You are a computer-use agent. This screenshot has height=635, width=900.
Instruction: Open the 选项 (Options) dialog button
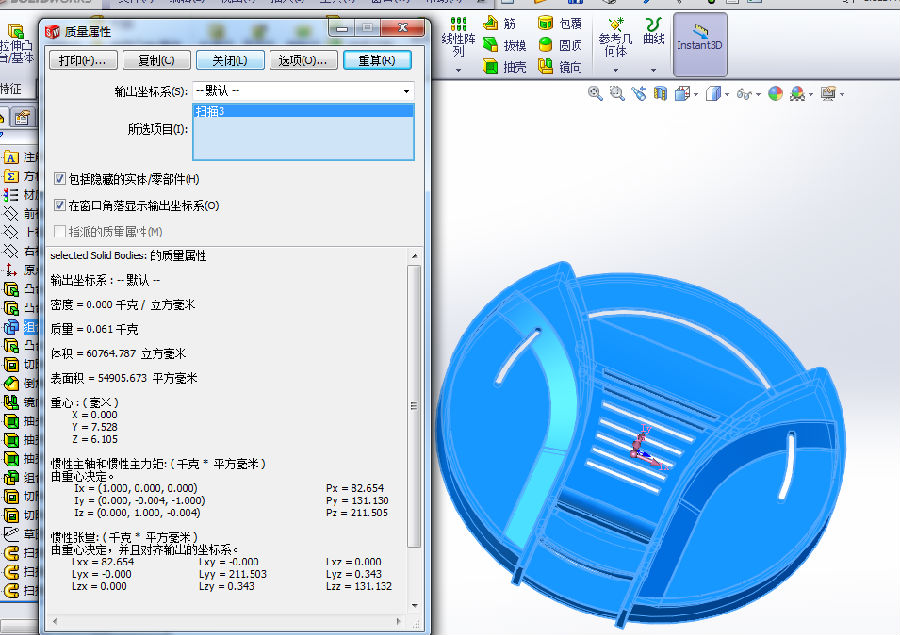pos(302,61)
